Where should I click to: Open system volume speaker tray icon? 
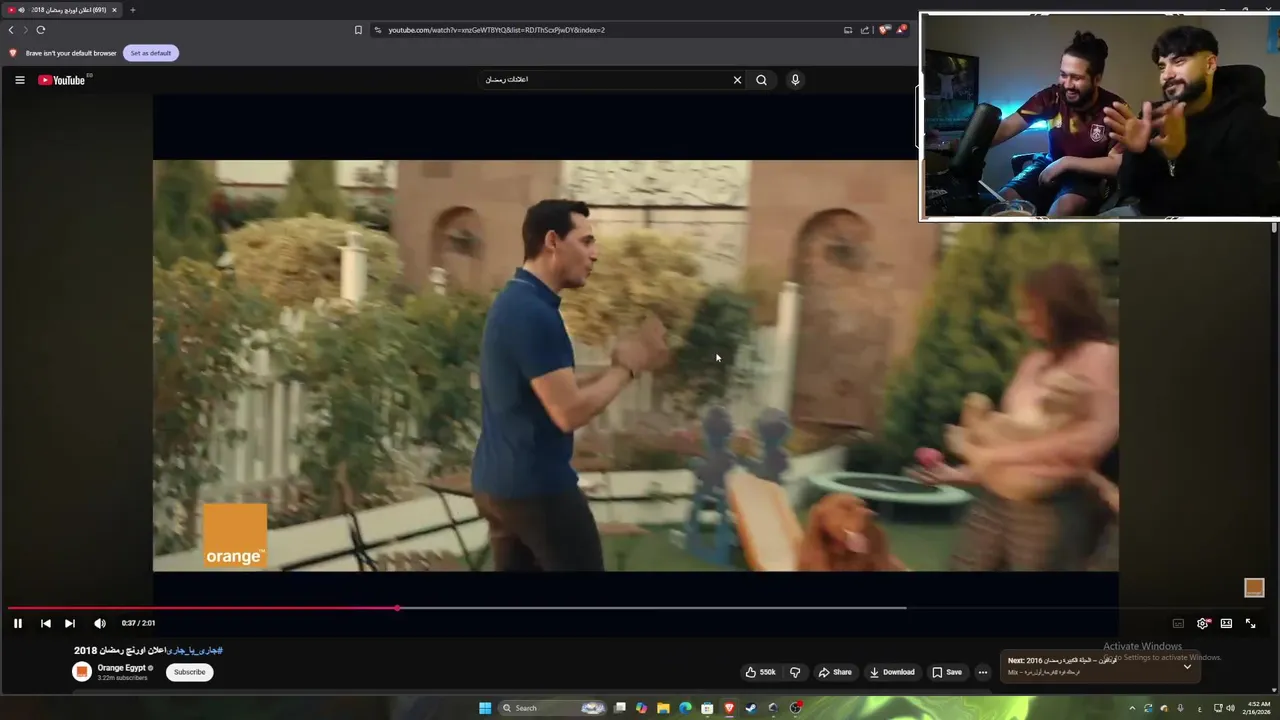1230,708
